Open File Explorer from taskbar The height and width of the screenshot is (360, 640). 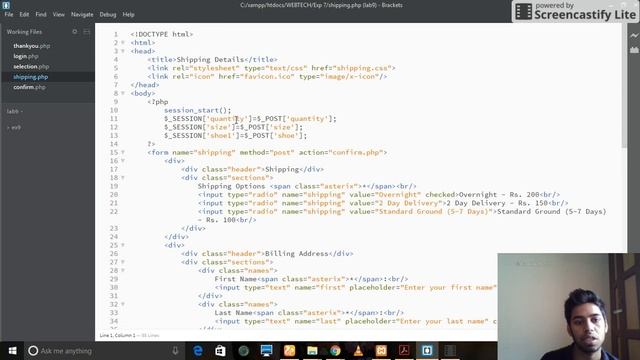(x=312, y=351)
